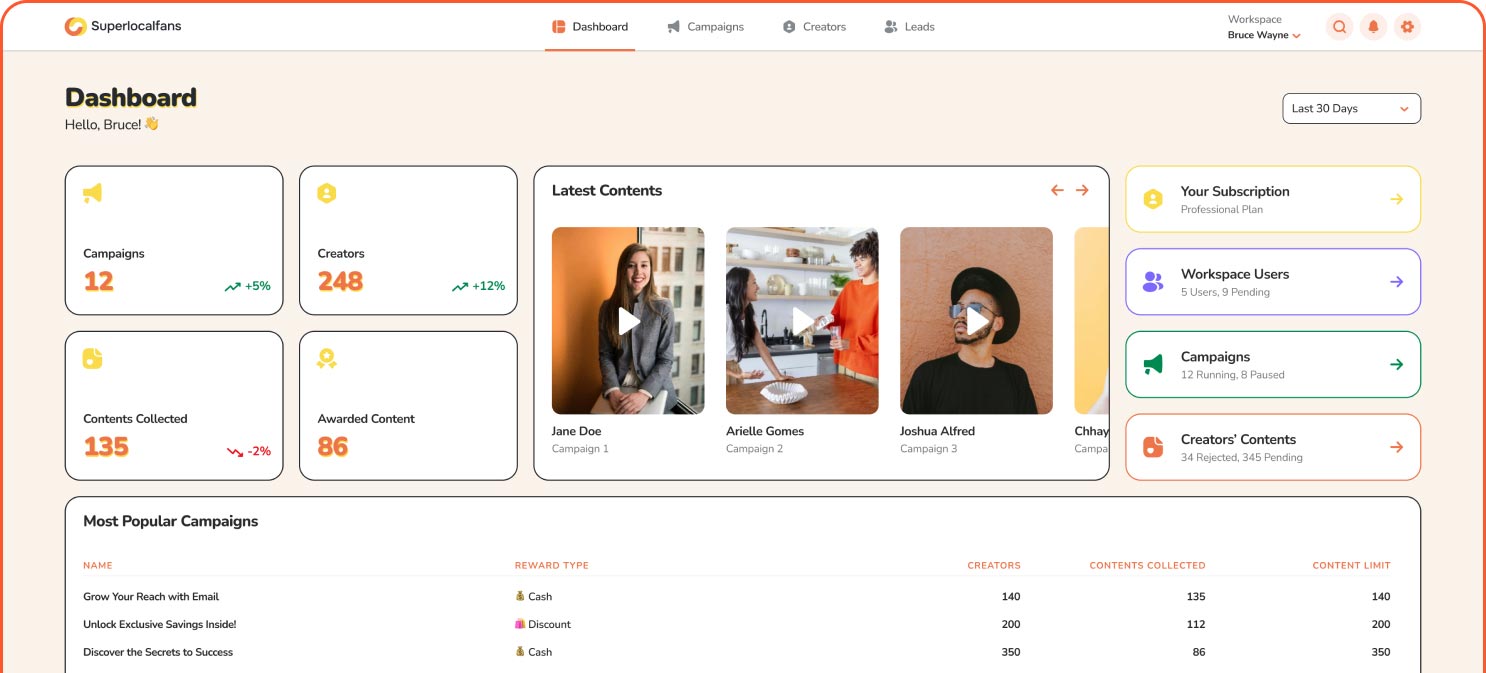Open Grow Your Reach with Email campaign
This screenshot has height=673, width=1486.
[x=151, y=597]
